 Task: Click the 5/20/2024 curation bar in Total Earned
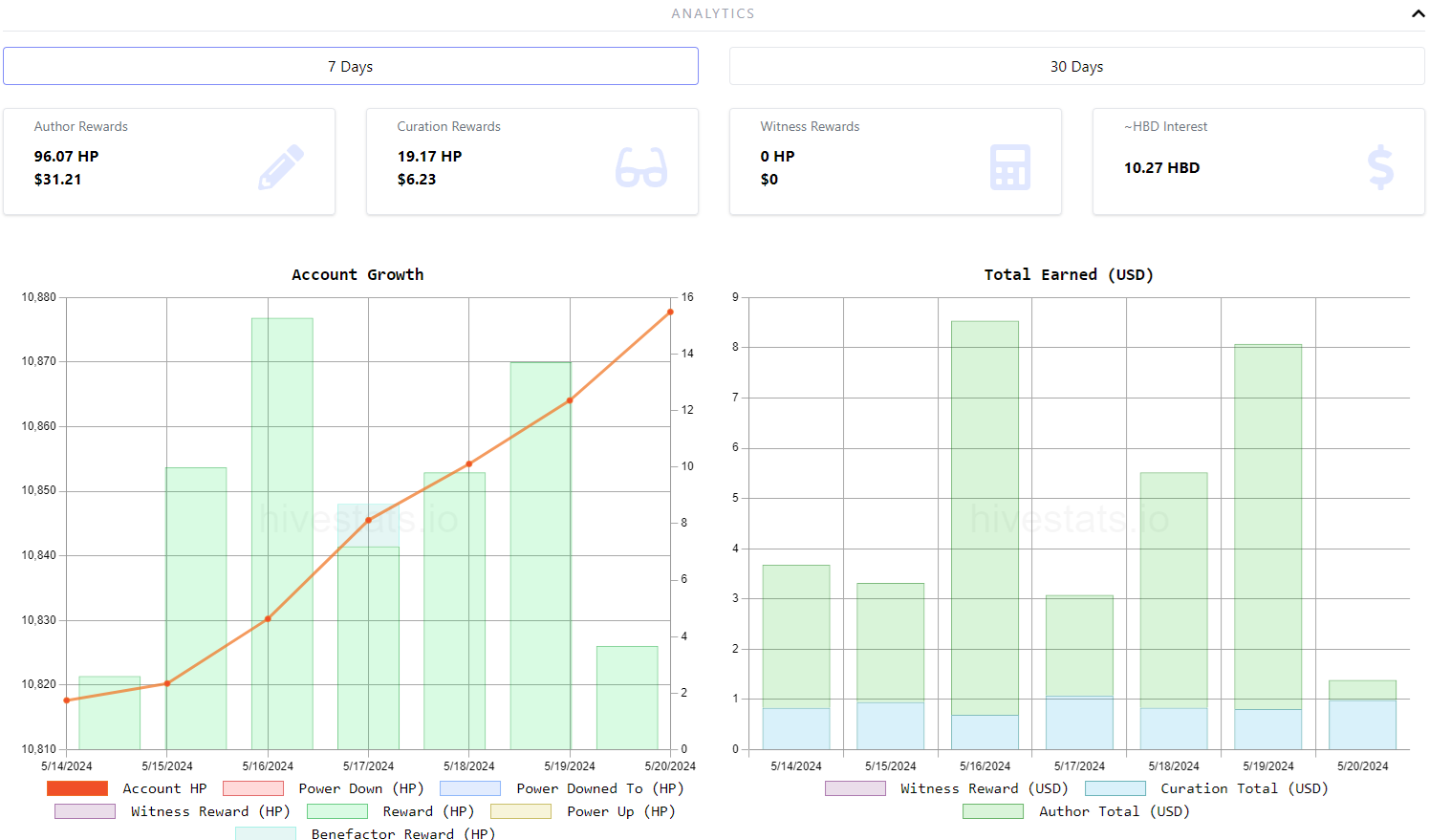[x=1362, y=724]
